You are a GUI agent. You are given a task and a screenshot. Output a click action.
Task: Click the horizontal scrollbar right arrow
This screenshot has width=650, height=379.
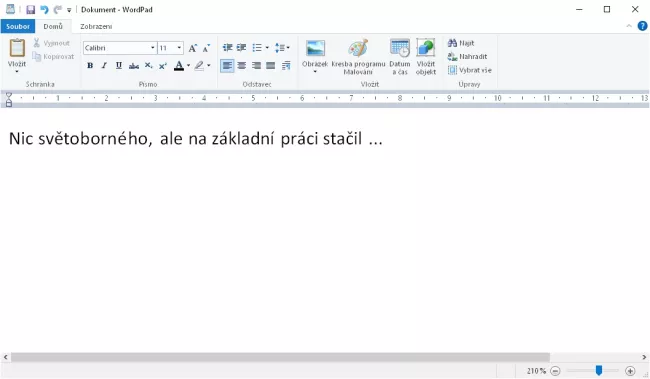tap(644, 357)
